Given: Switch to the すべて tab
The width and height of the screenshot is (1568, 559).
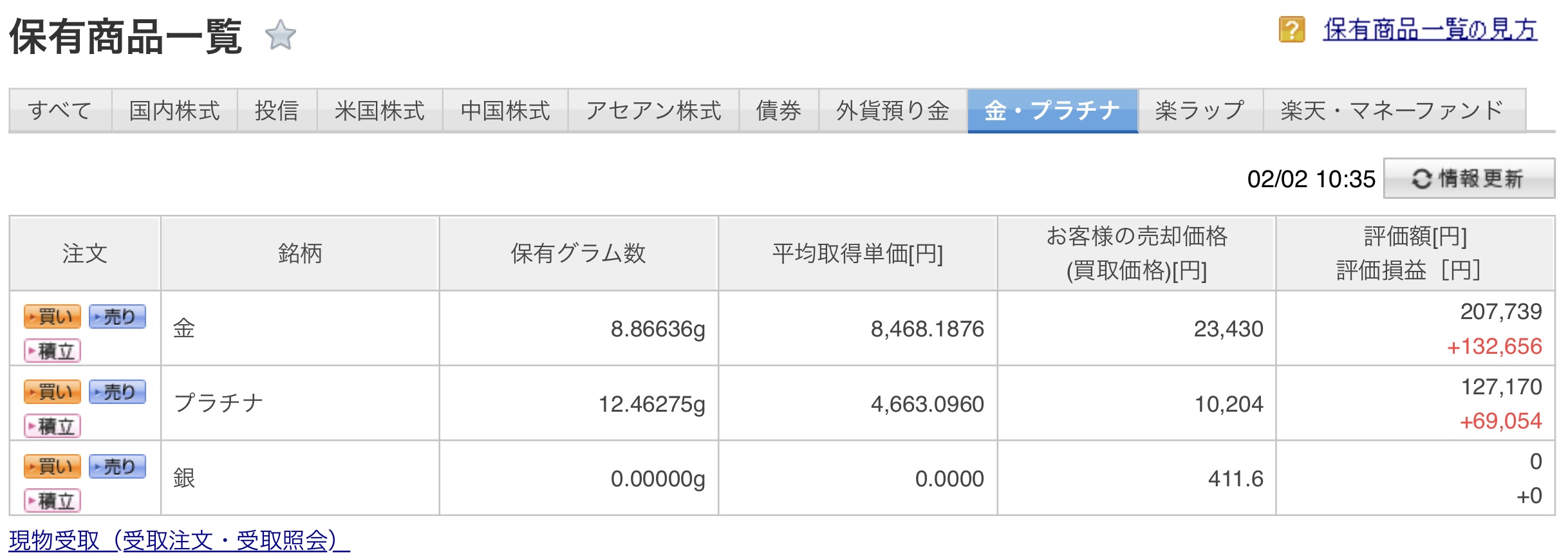Looking at the screenshot, I should [60, 111].
